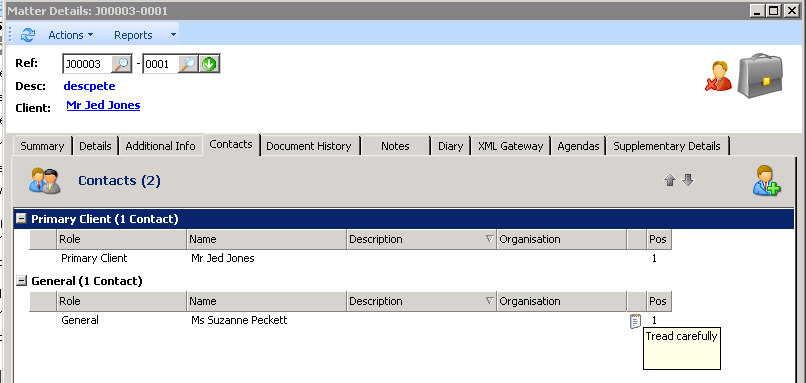Select the Ms Suzanne Peckett contact row

click(x=351, y=320)
